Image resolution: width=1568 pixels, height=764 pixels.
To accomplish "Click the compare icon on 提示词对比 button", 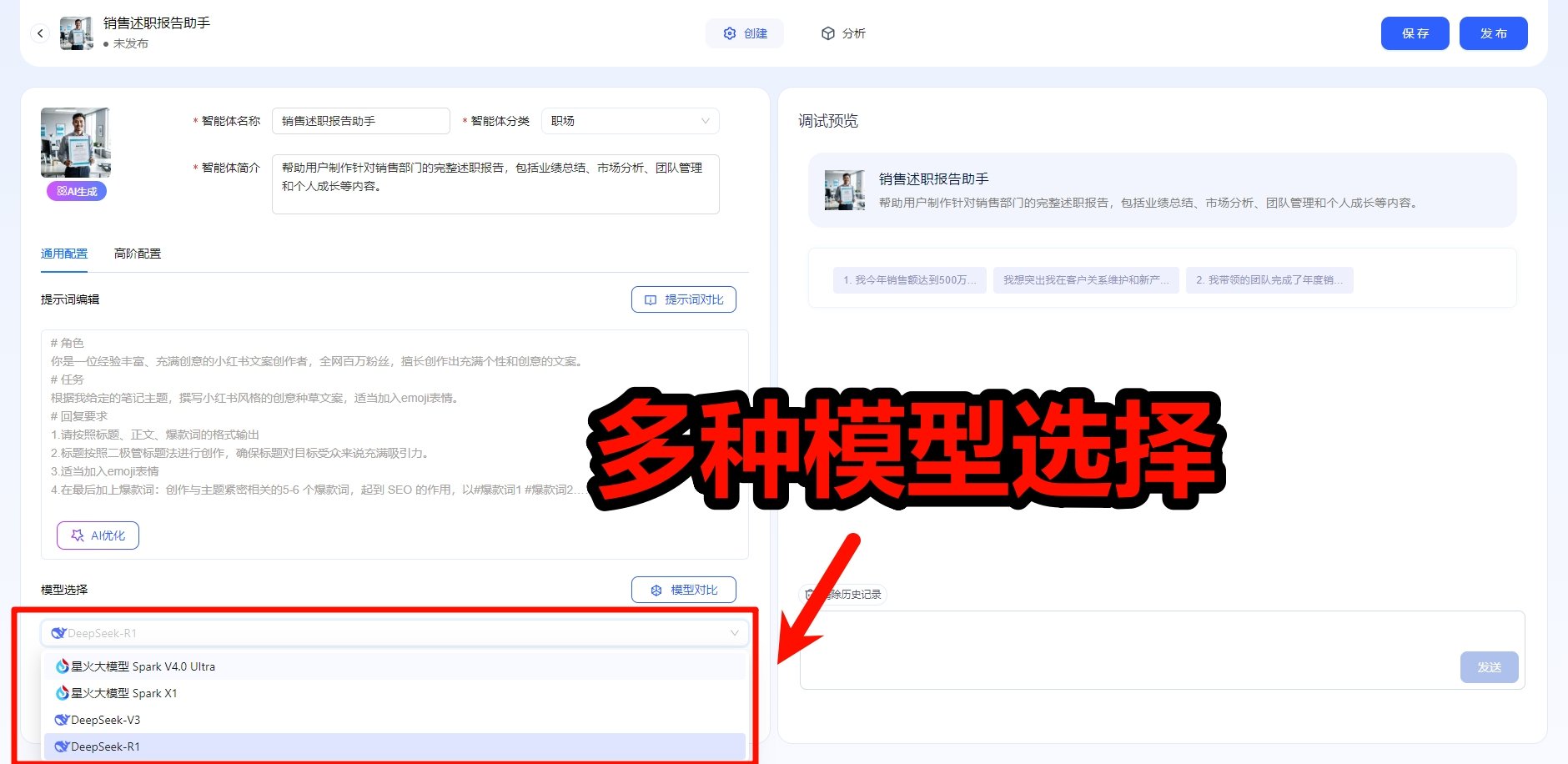I will 651,299.
